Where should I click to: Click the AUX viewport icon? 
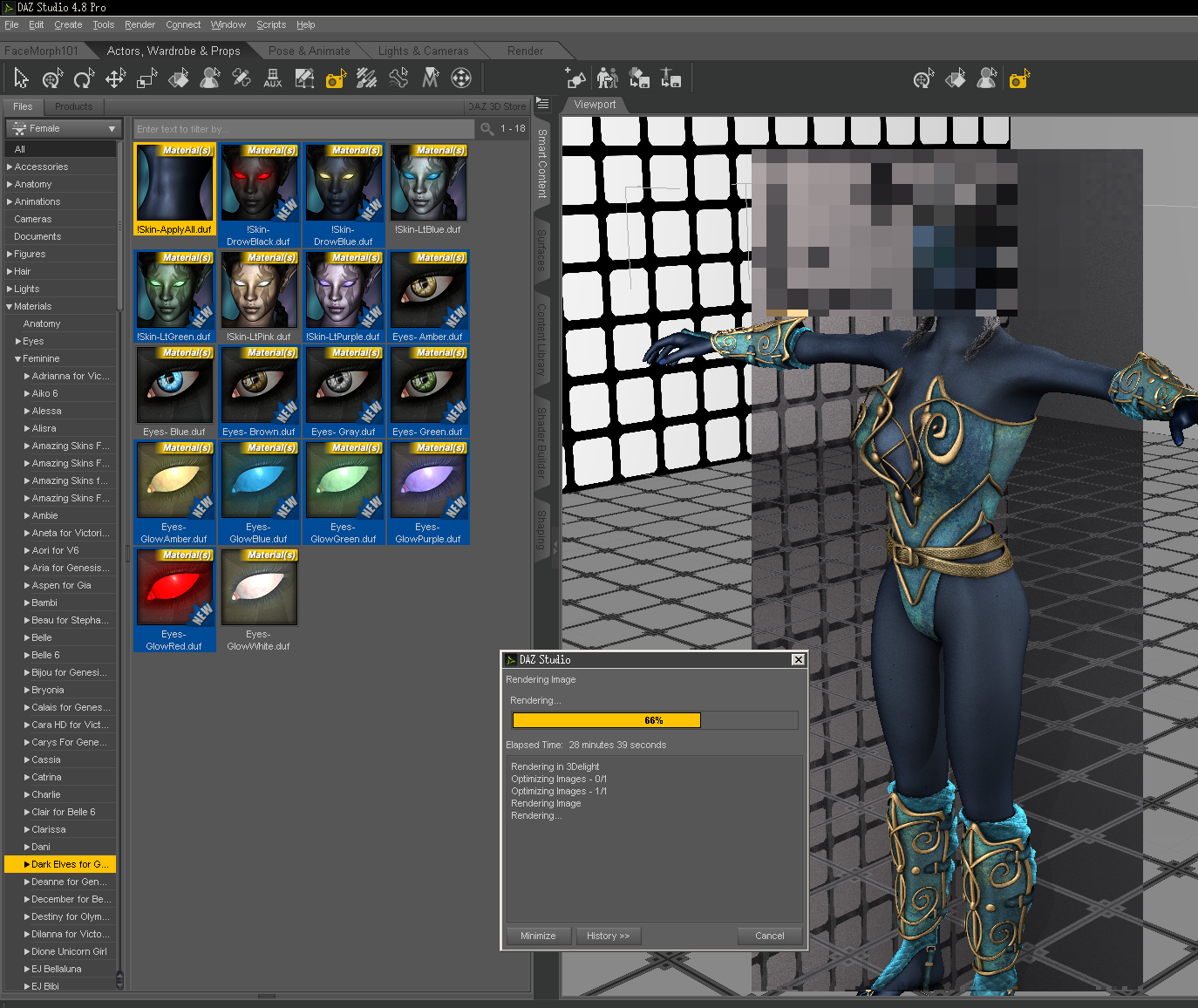click(273, 78)
